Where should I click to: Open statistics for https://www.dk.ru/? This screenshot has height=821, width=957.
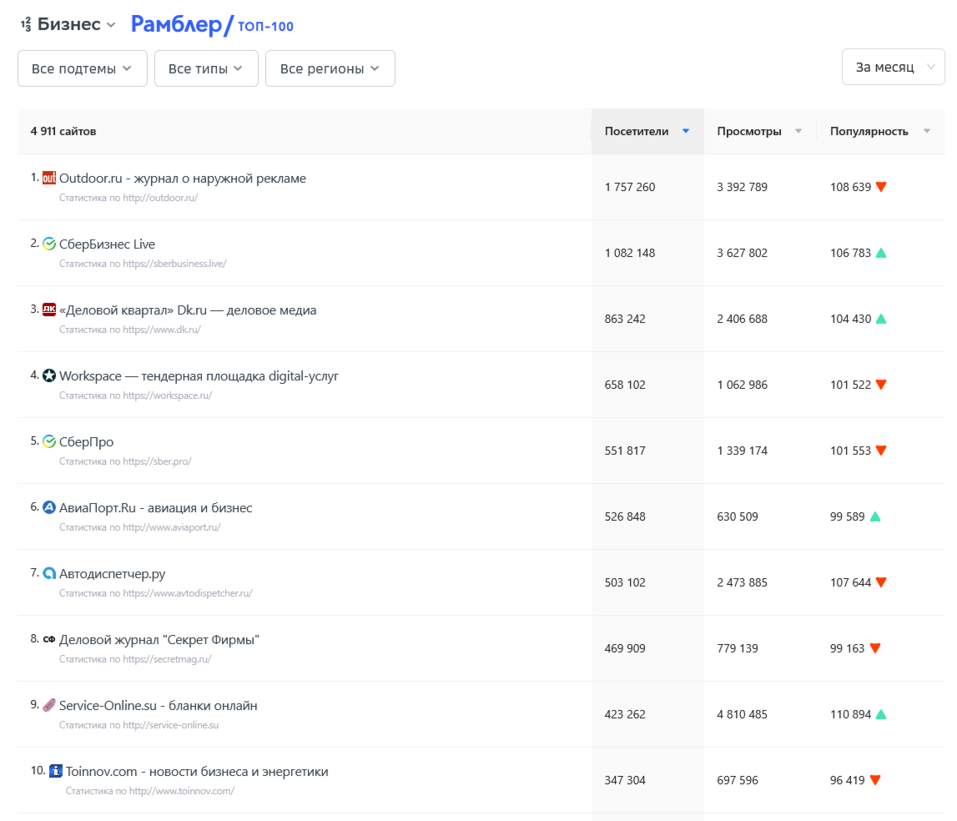coord(129,330)
